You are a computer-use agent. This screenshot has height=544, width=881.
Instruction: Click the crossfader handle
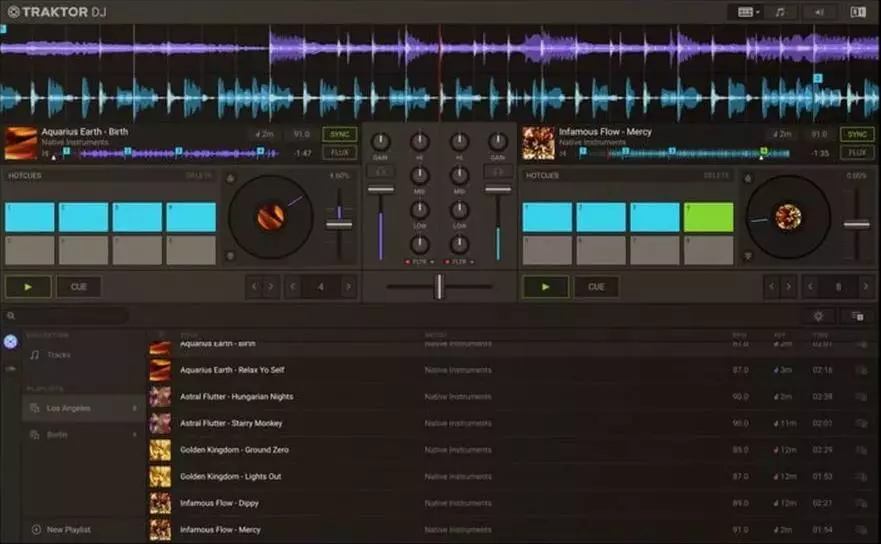pyautogui.click(x=439, y=287)
